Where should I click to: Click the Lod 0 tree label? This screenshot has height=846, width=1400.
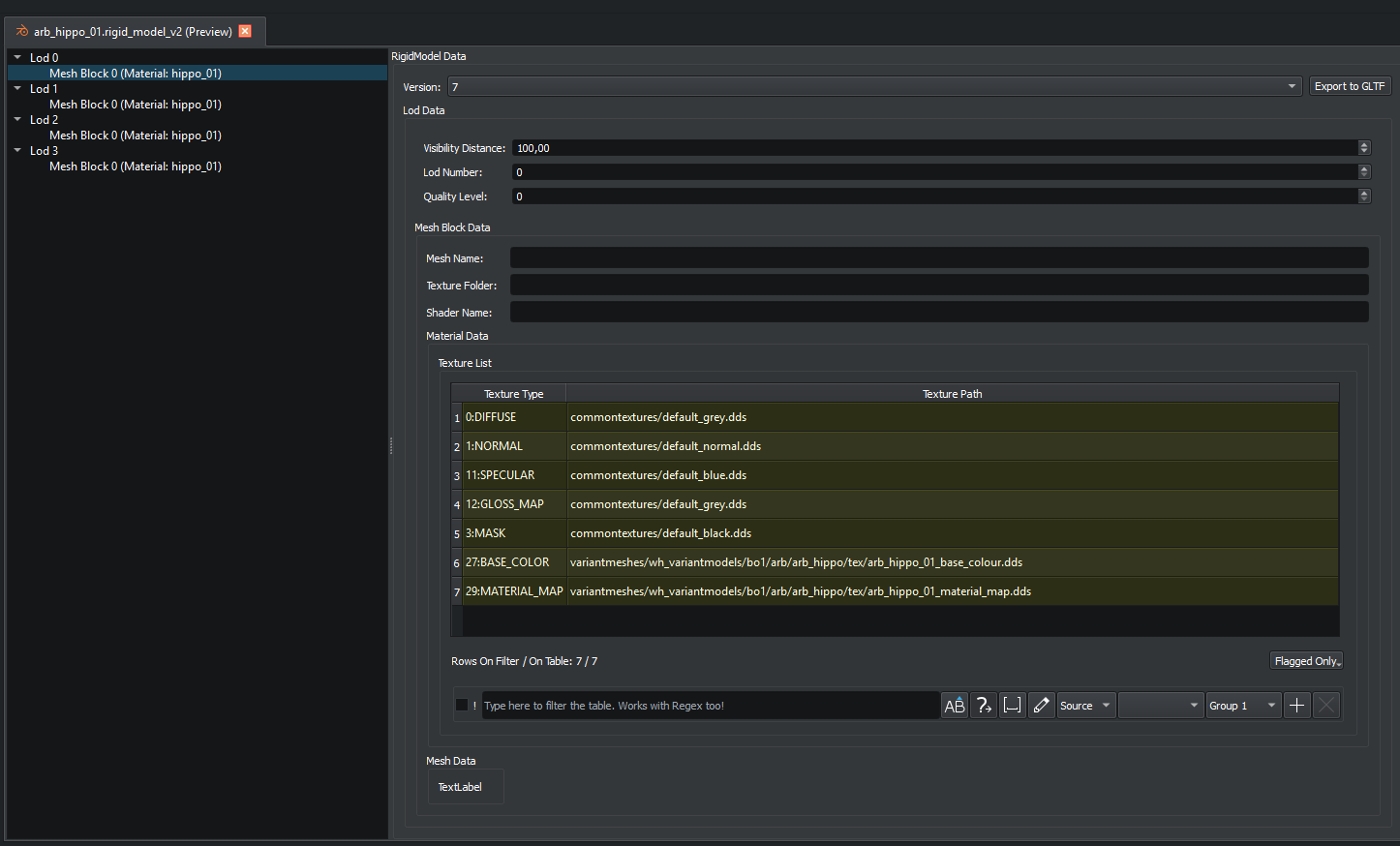tap(45, 57)
